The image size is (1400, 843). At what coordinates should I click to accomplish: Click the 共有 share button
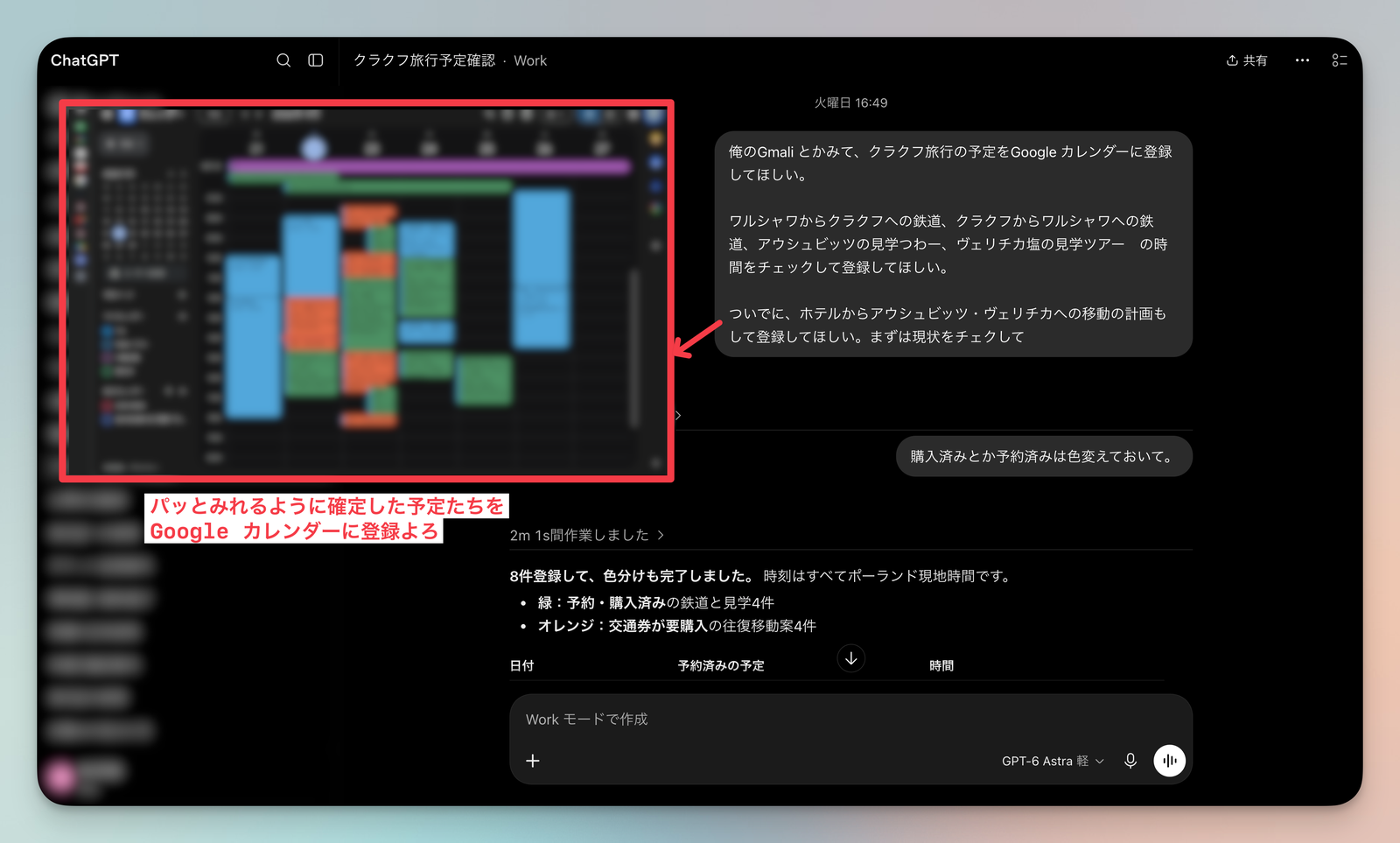1247,60
